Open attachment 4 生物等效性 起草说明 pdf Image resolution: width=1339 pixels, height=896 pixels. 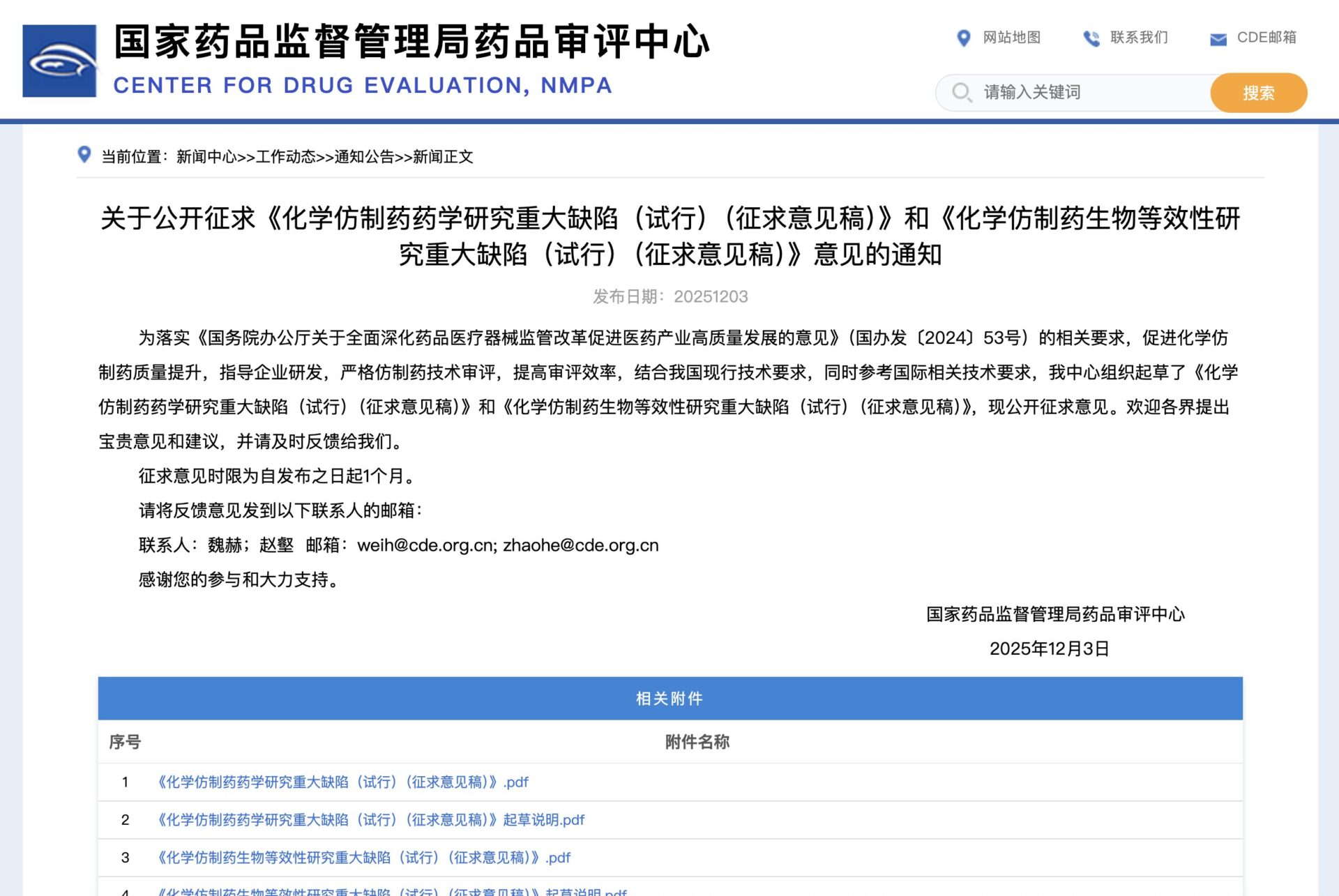pyautogui.click(x=391, y=891)
